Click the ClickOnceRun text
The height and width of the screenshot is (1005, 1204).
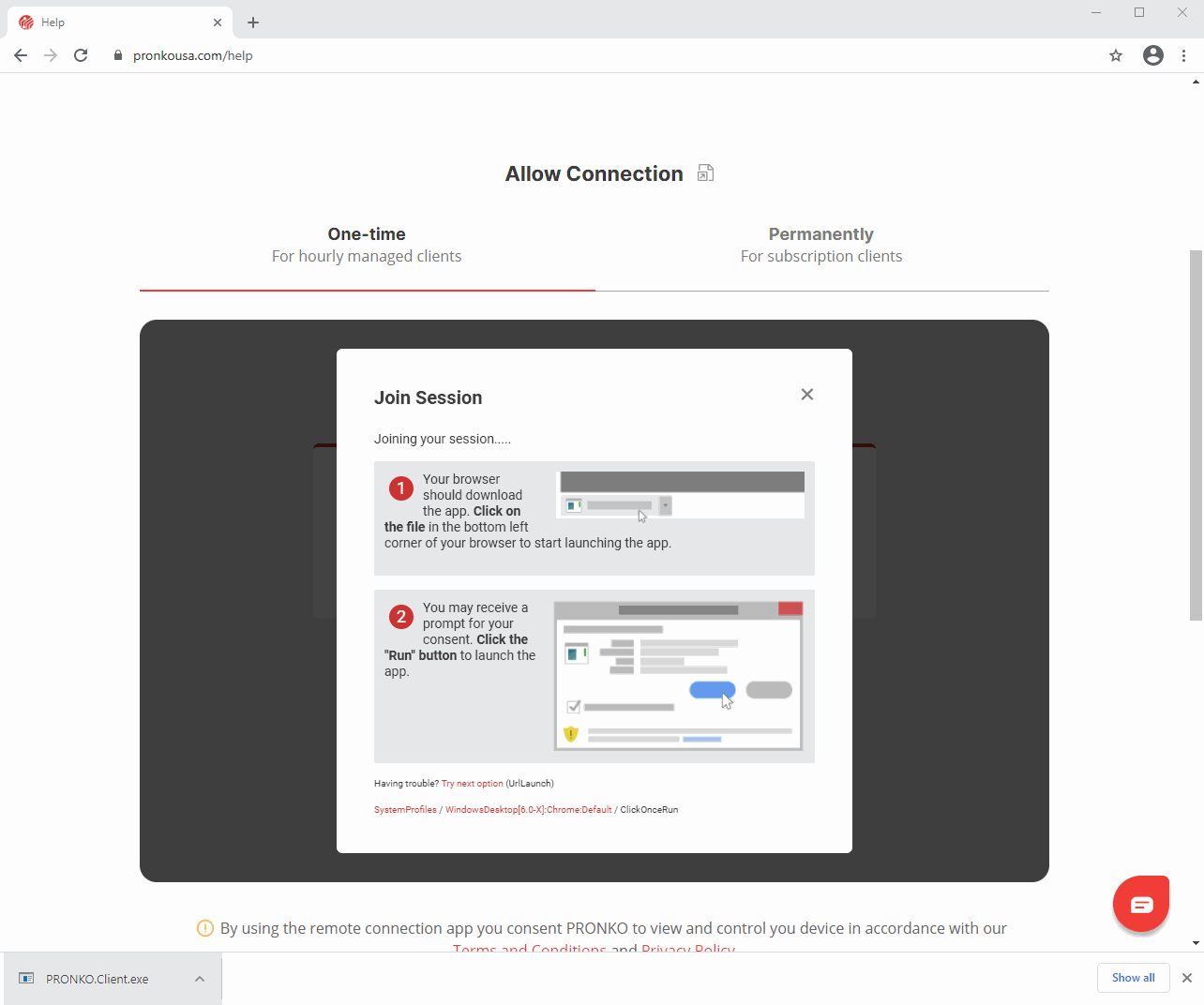pyautogui.click(x=649, y=810)
